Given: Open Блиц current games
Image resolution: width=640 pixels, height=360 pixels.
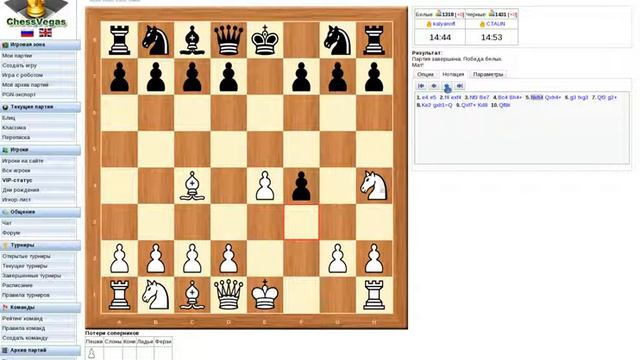Looking at the screenshot, I should [9, 118].
